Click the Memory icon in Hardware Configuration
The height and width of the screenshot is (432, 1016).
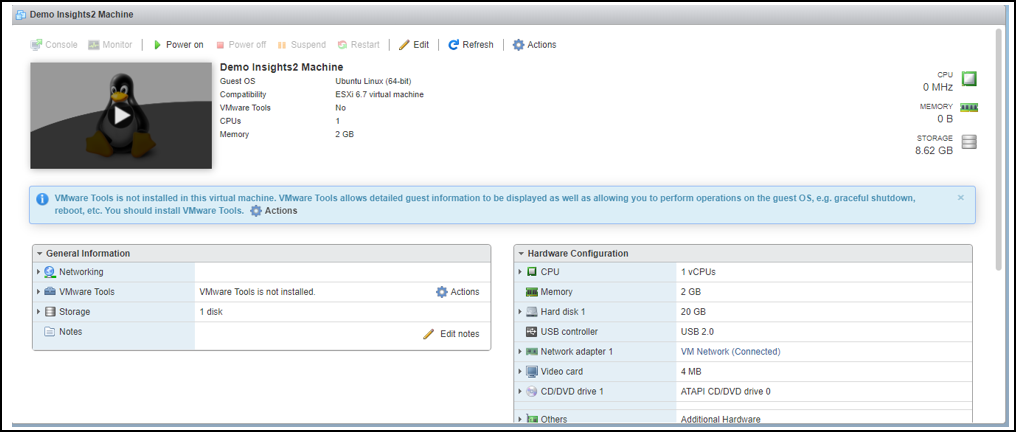(x=531, y=292)
